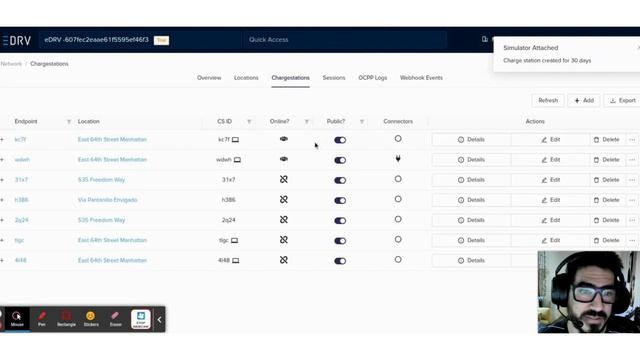Toggle Public switch for wdwh
Image resolution: width=640 pixels, height=360 pixels.
click(340, 160)
